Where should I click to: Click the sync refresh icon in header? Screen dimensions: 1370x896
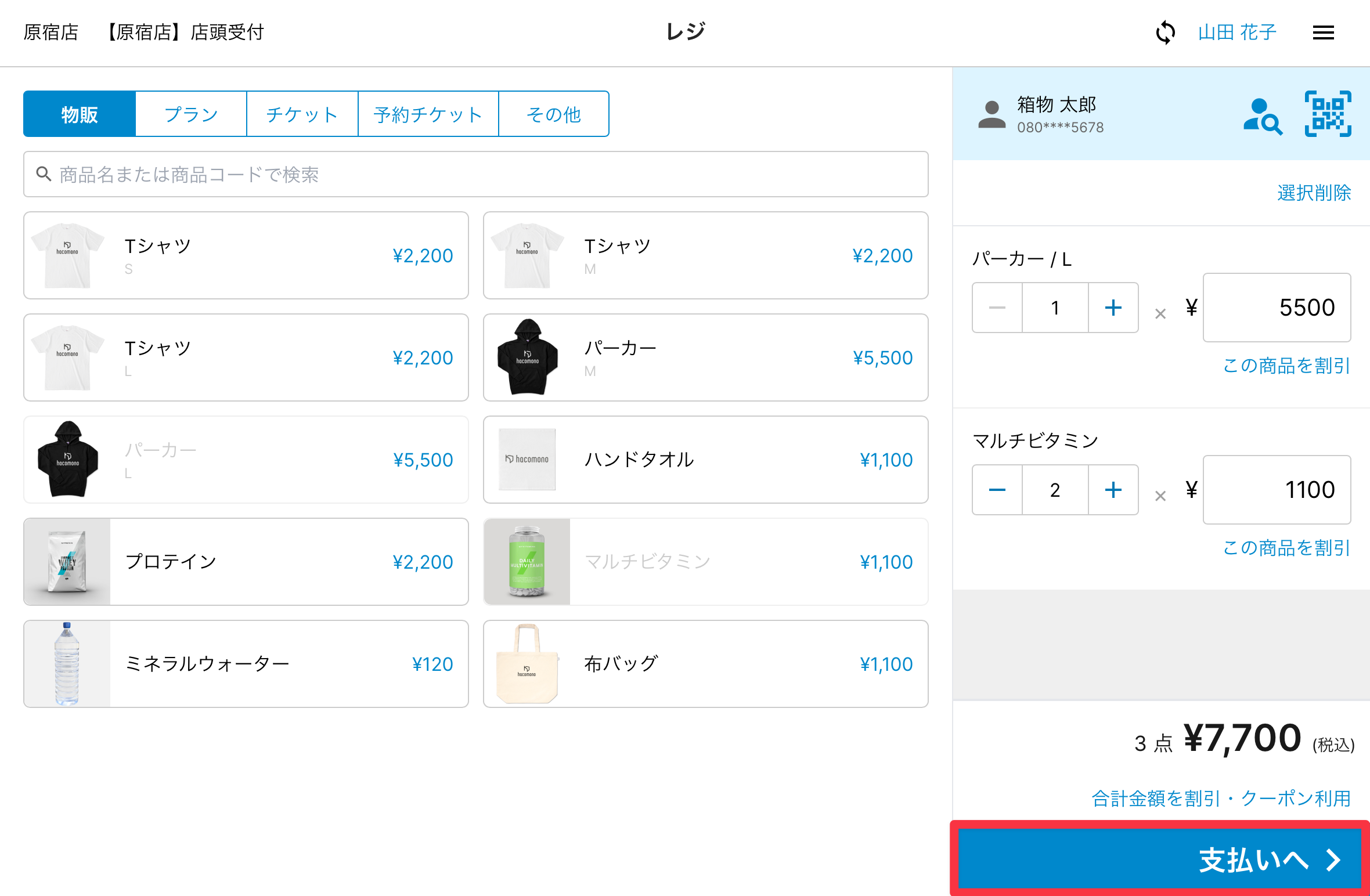coord(1165,32)
